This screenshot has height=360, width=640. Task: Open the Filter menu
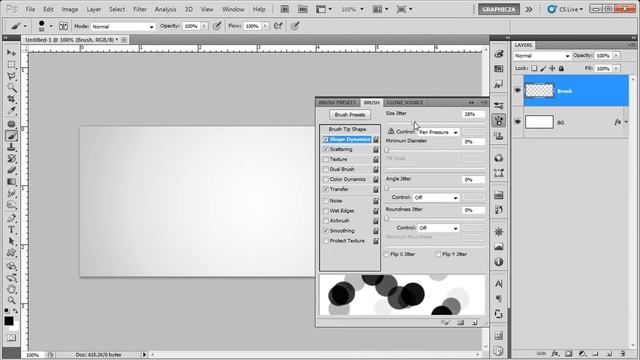pos(140,9)
